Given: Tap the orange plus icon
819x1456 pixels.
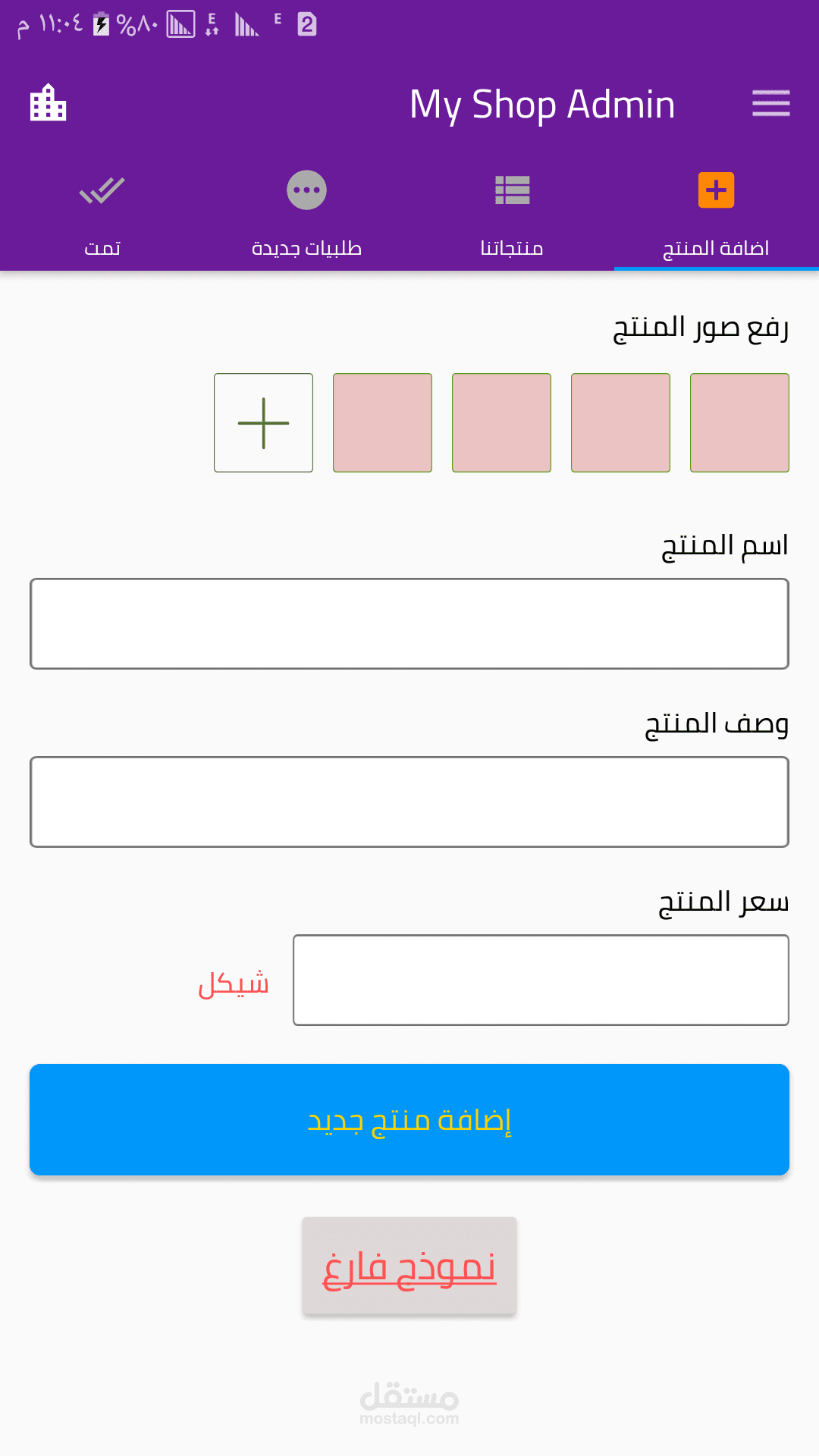Looking at the screenshot, I should (x=716, y=190).
